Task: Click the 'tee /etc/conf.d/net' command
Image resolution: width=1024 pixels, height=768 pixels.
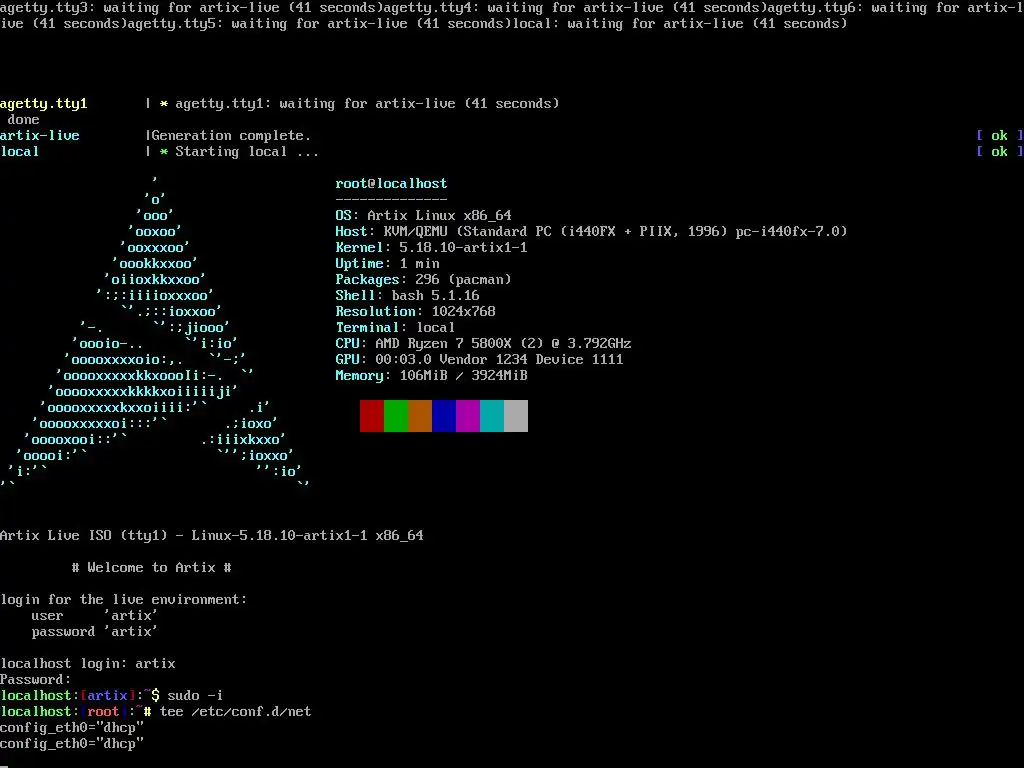Action: coord(235,711)
